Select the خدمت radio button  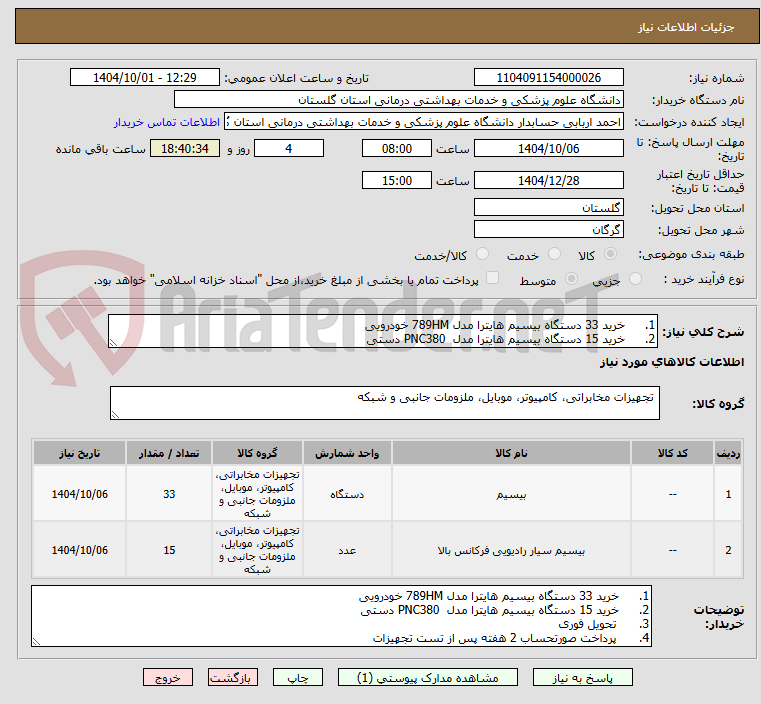554,254
